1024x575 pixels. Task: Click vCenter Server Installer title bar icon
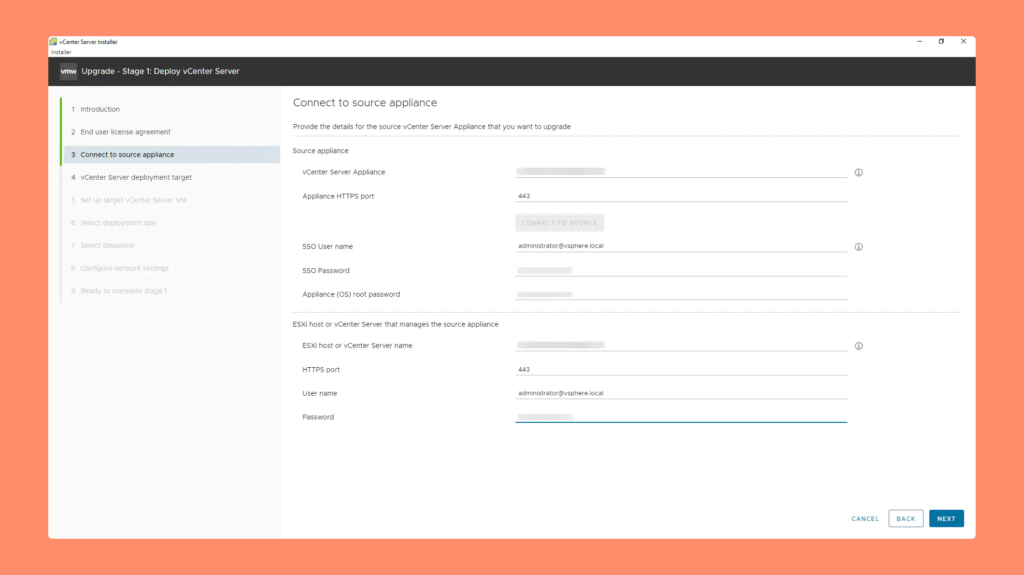pyautogui.click(x=53, y=42)
